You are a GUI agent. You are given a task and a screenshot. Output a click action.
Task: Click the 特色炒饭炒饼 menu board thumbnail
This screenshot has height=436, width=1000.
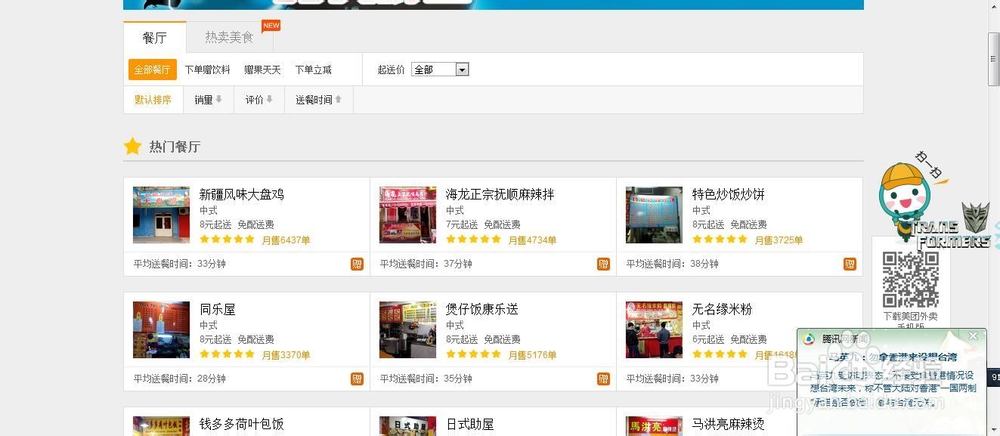click(x=654, y=215)
